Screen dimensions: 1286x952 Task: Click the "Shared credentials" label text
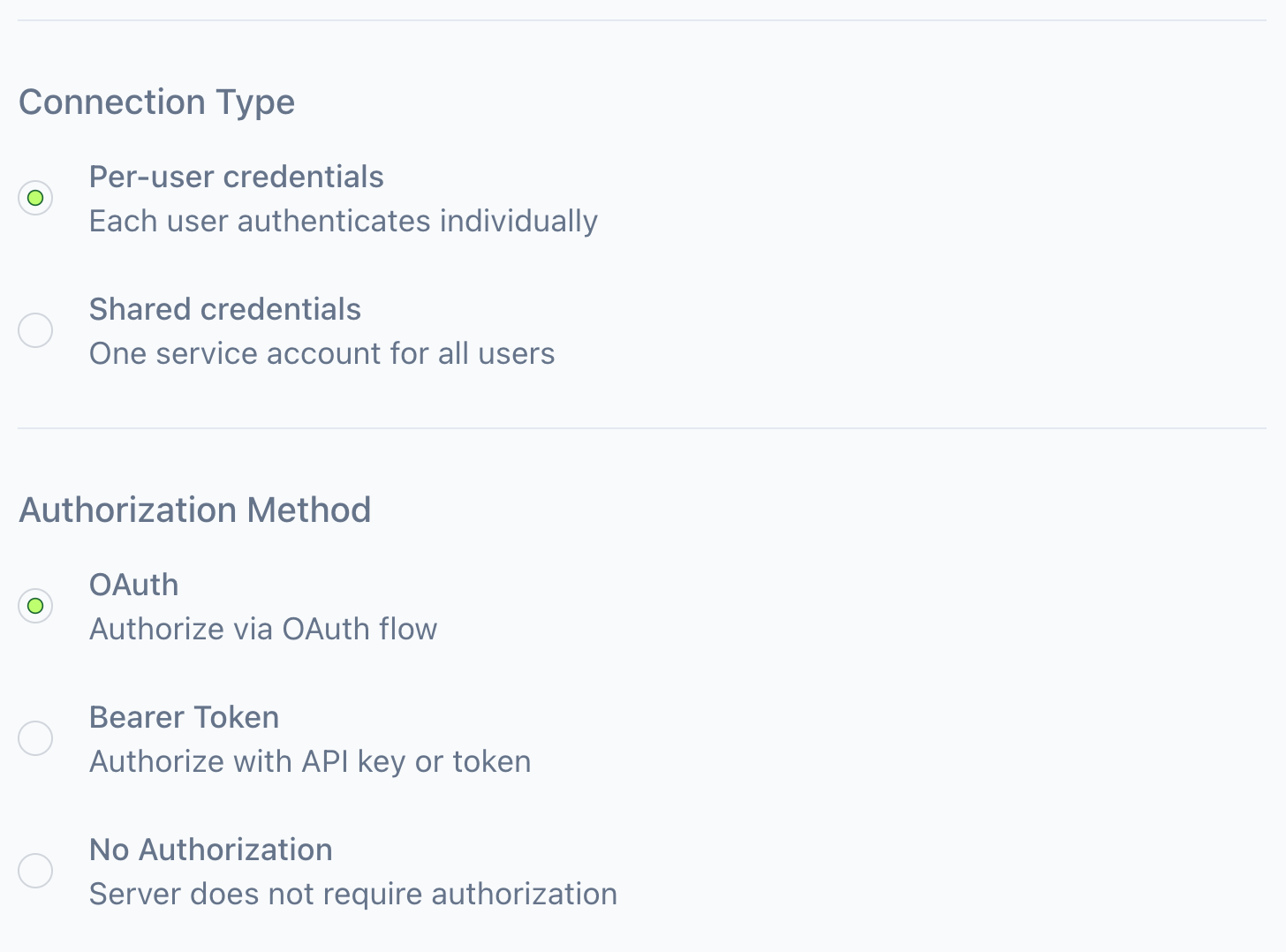point(224,309)
